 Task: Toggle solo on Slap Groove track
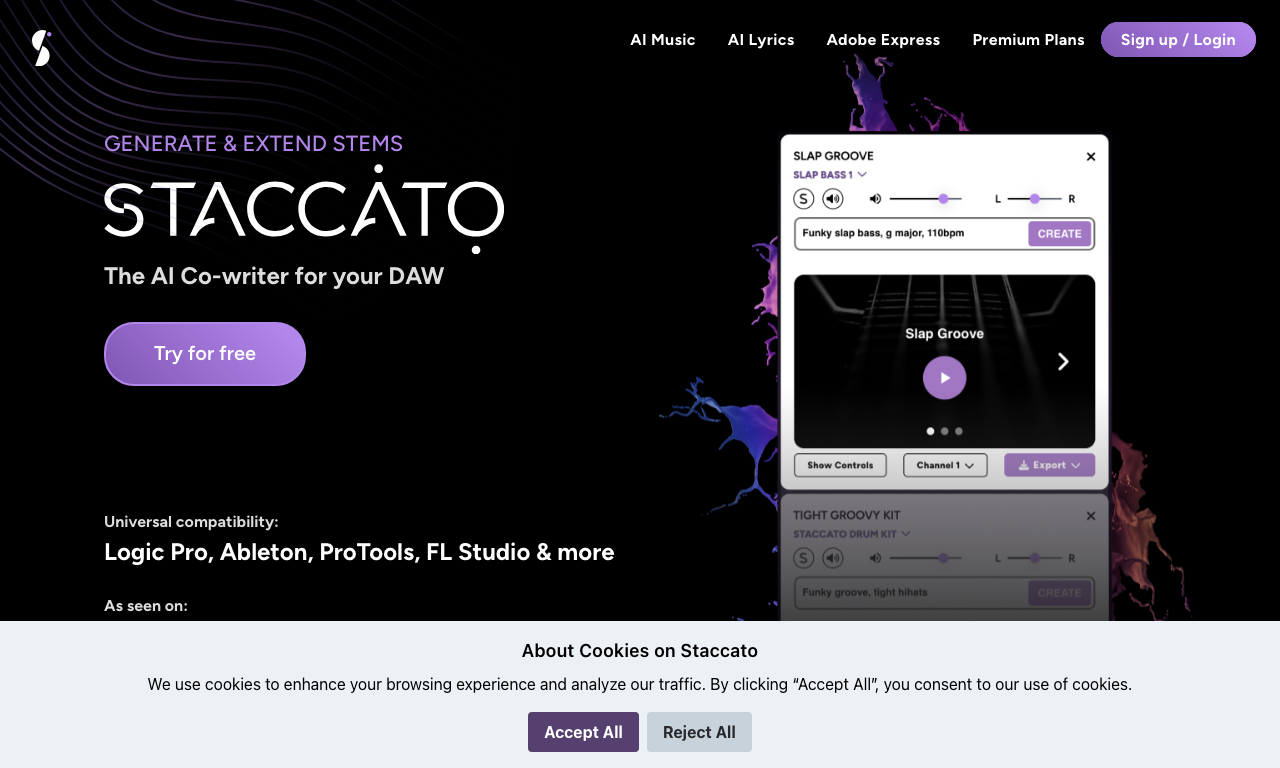(804, 199)
